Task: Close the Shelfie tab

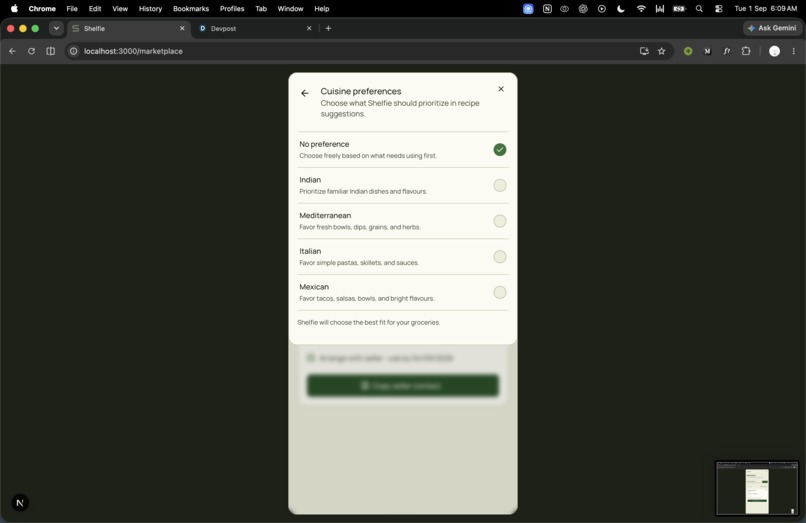Action: point(182,28)
